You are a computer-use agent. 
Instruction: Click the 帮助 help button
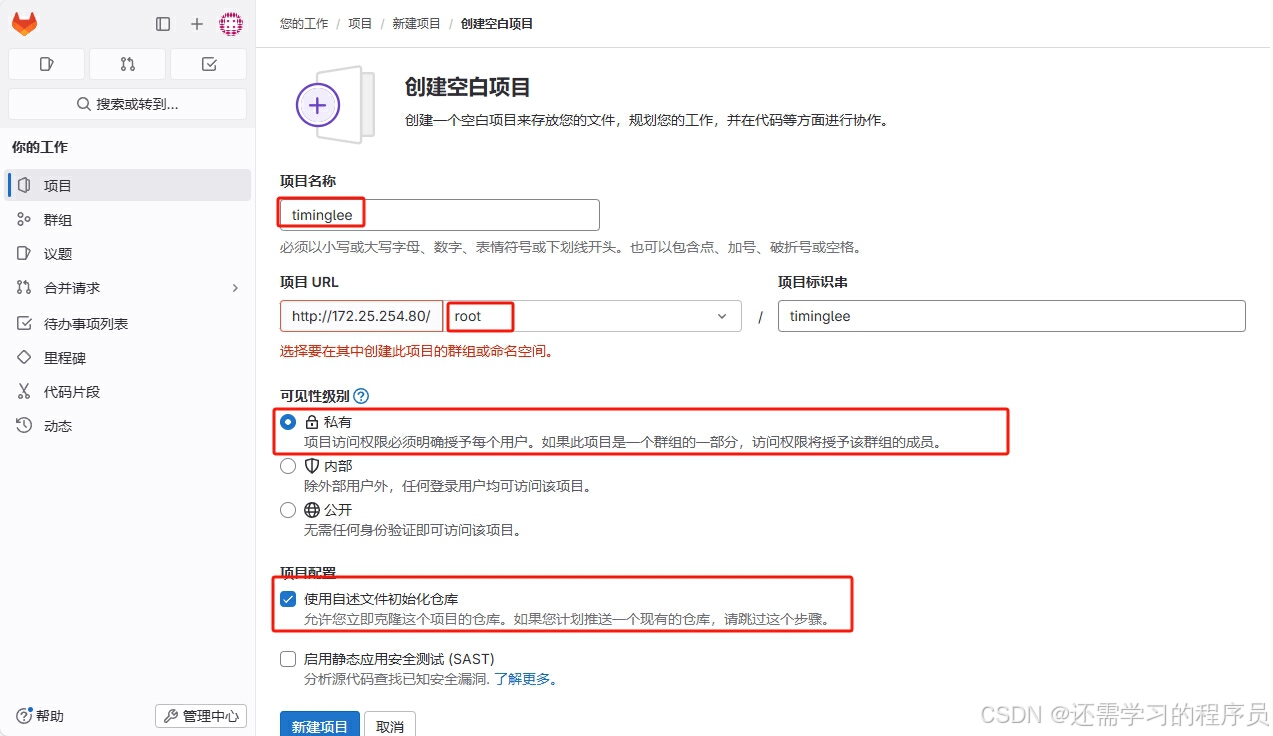(40, 716)
